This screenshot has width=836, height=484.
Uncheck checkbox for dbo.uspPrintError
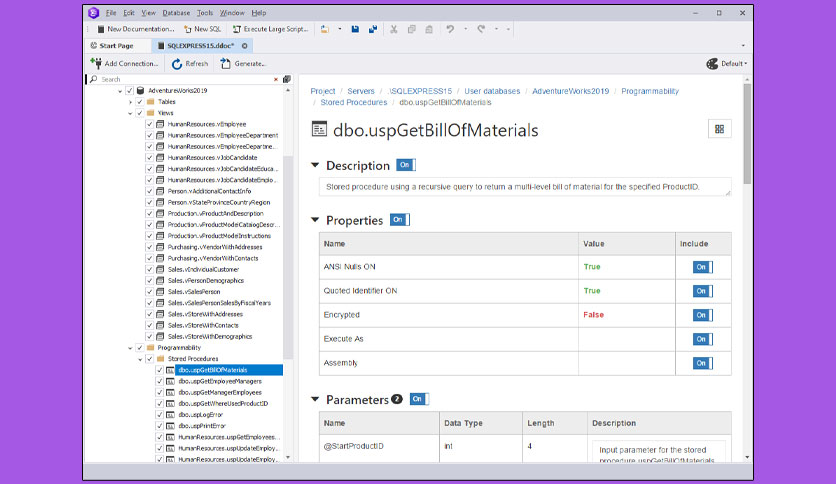coord(159,426)
